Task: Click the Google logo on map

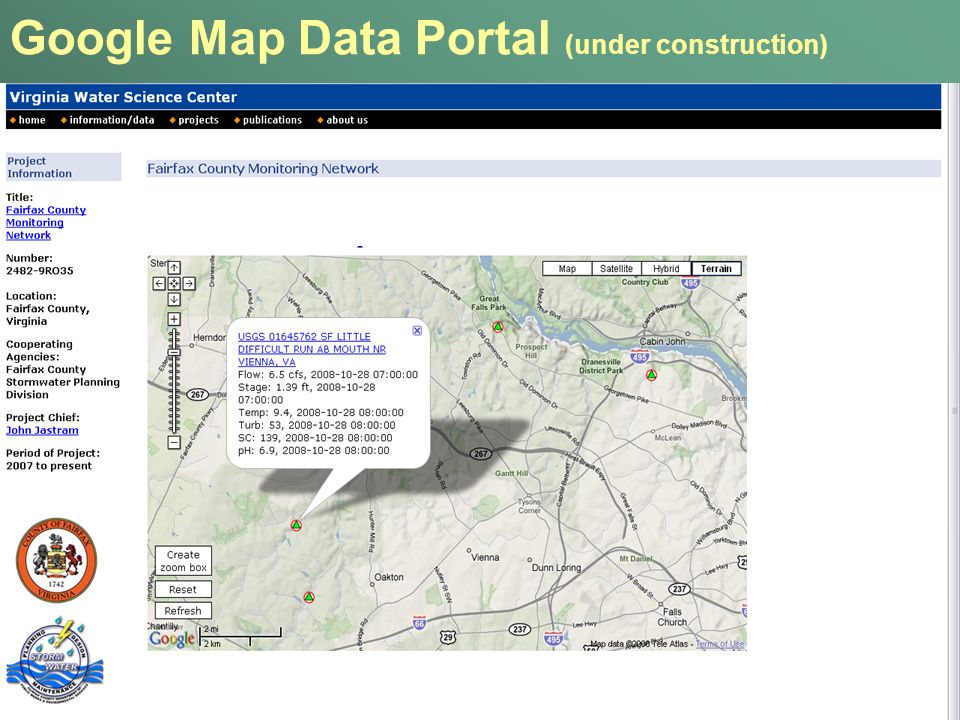Action: (x=172, y=639)
